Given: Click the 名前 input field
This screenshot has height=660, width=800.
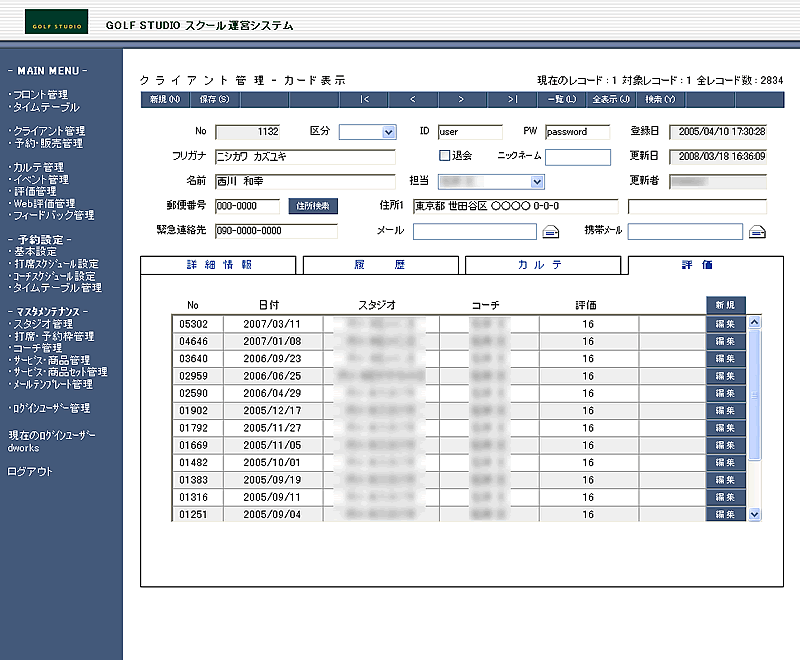Looking at the screenshot, I should [x=305, y=182].
